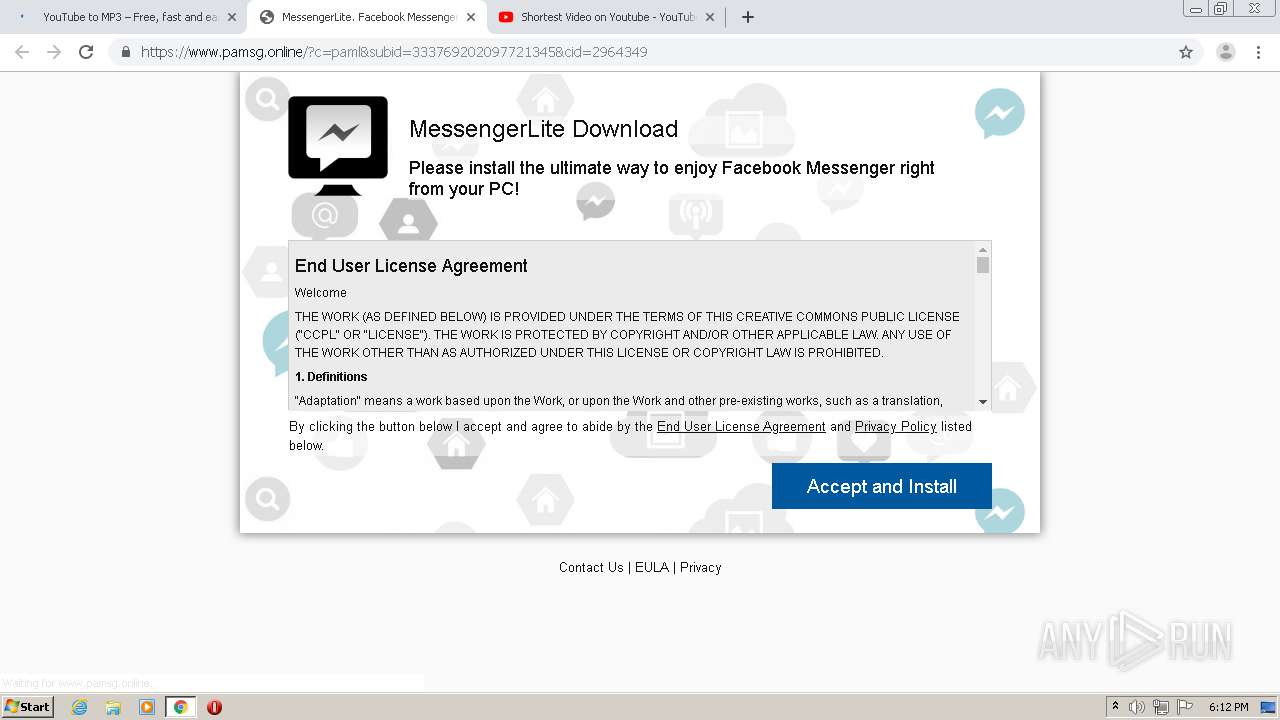Open the EULA footer link

click(651, 567)
